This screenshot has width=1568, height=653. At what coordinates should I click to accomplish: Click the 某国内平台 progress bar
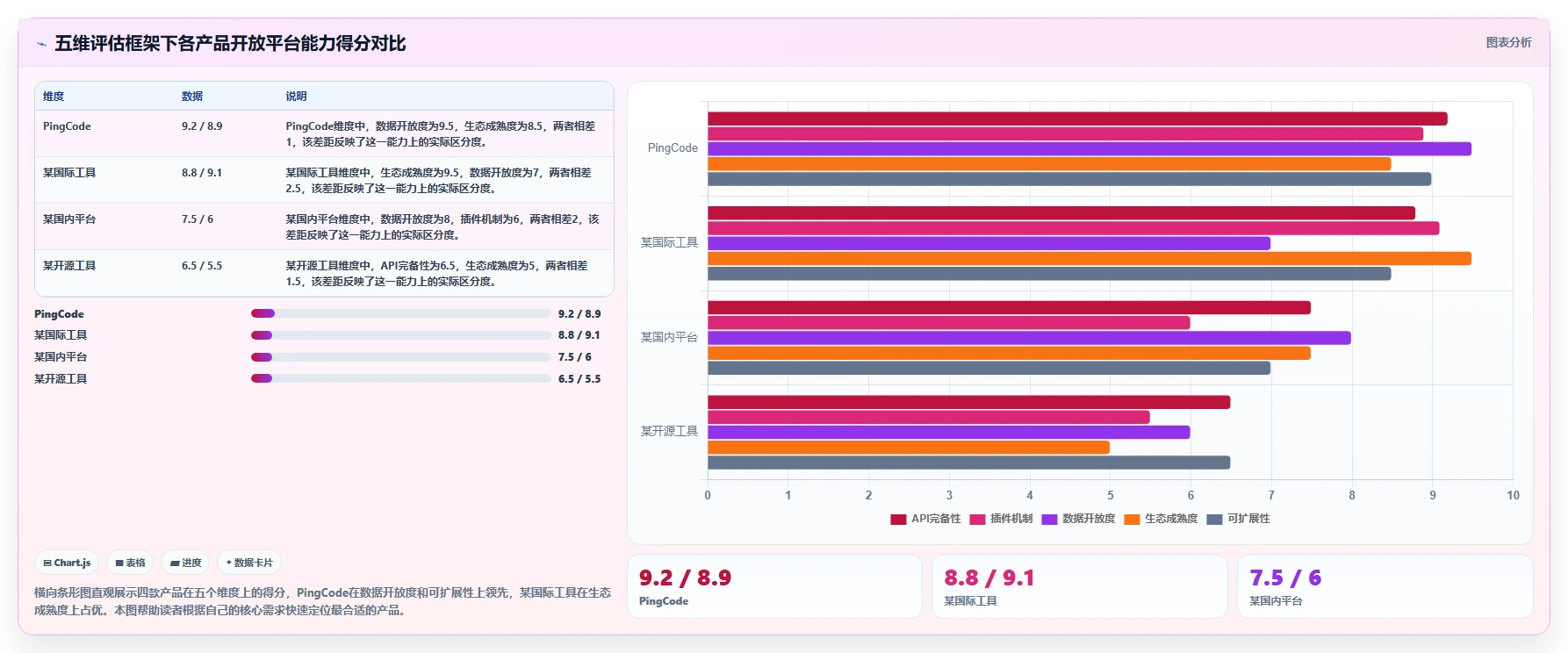tap(401, 357)
